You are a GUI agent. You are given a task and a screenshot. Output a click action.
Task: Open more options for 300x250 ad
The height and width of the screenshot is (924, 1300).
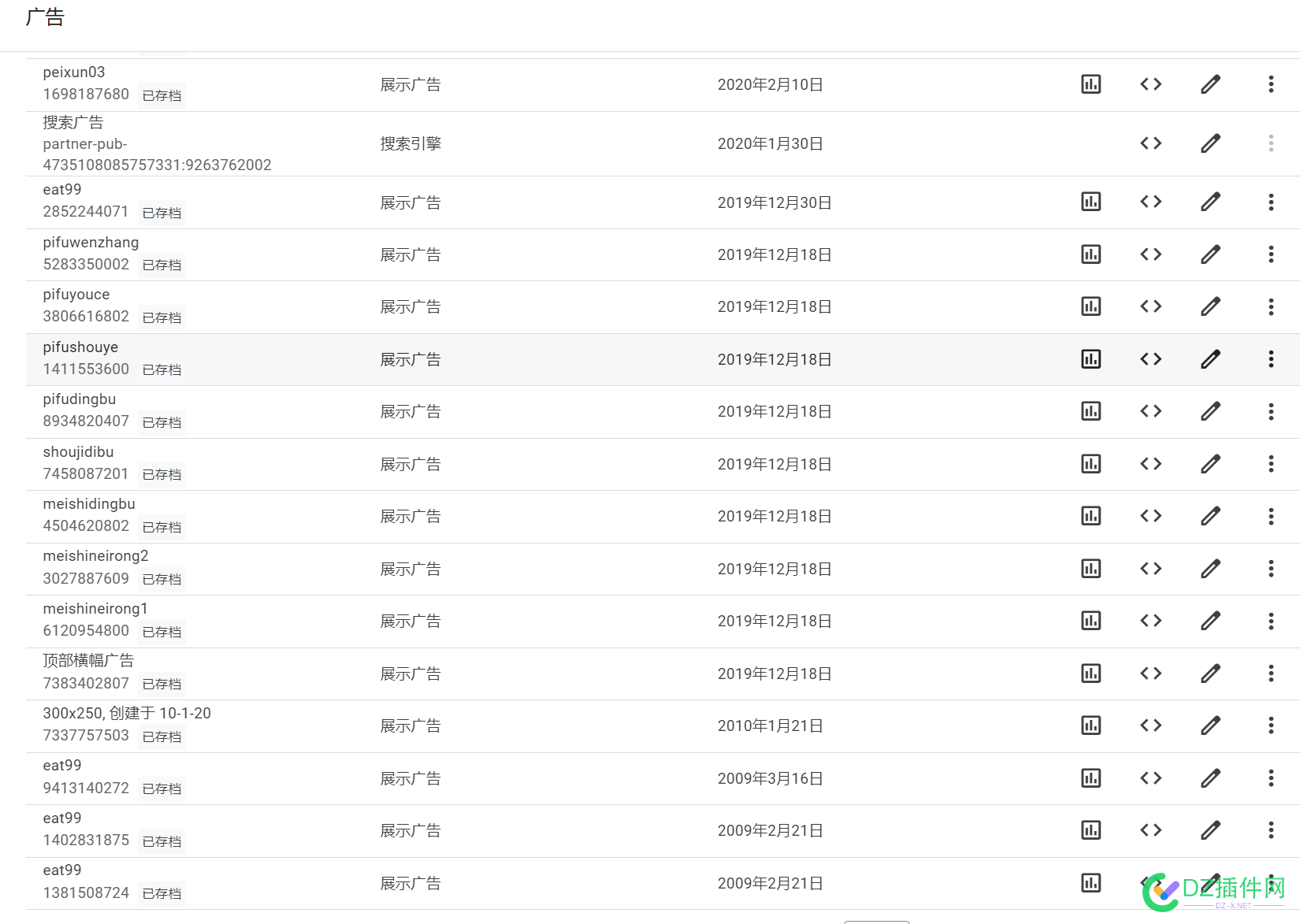click(1271, 725)
